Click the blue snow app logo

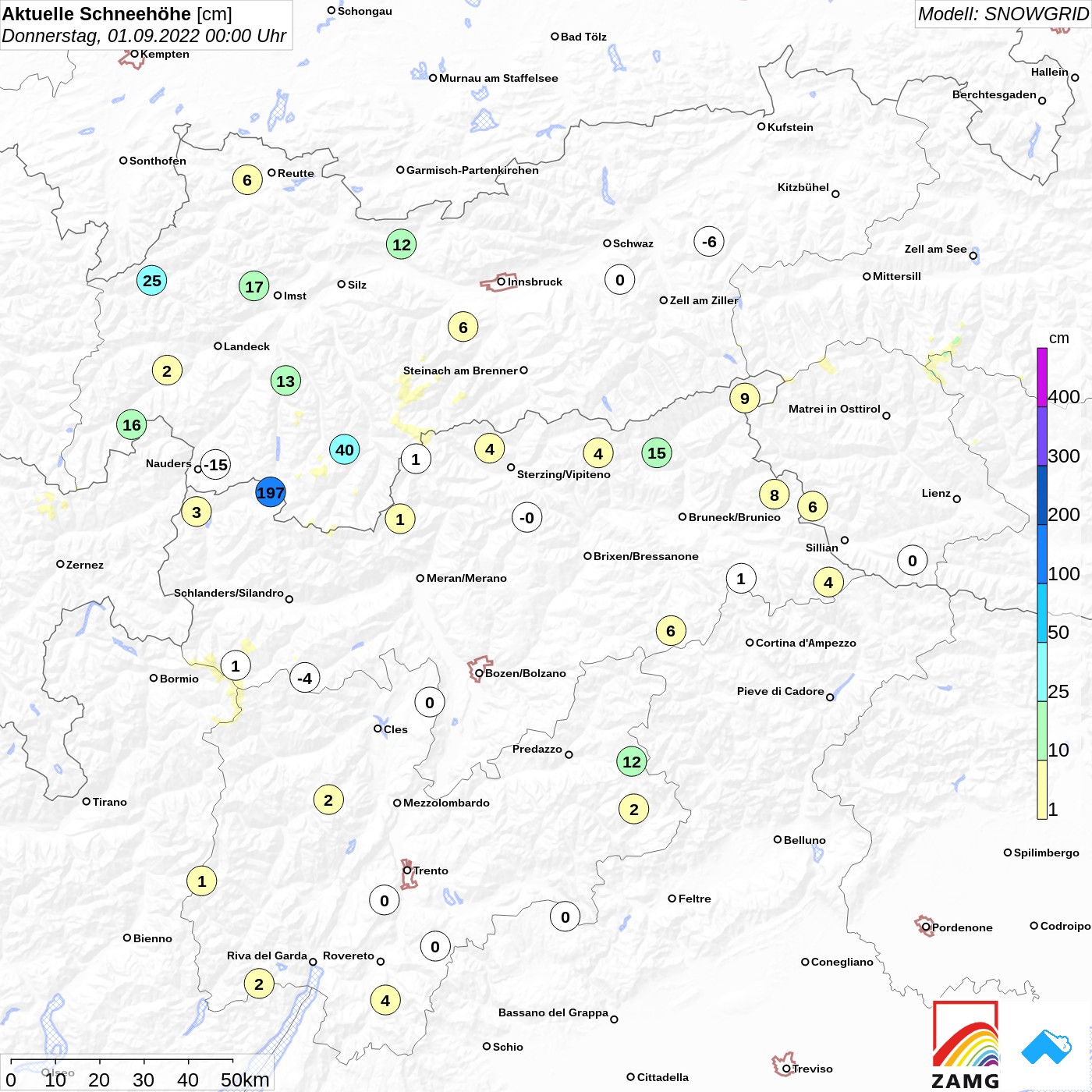1047,1047
